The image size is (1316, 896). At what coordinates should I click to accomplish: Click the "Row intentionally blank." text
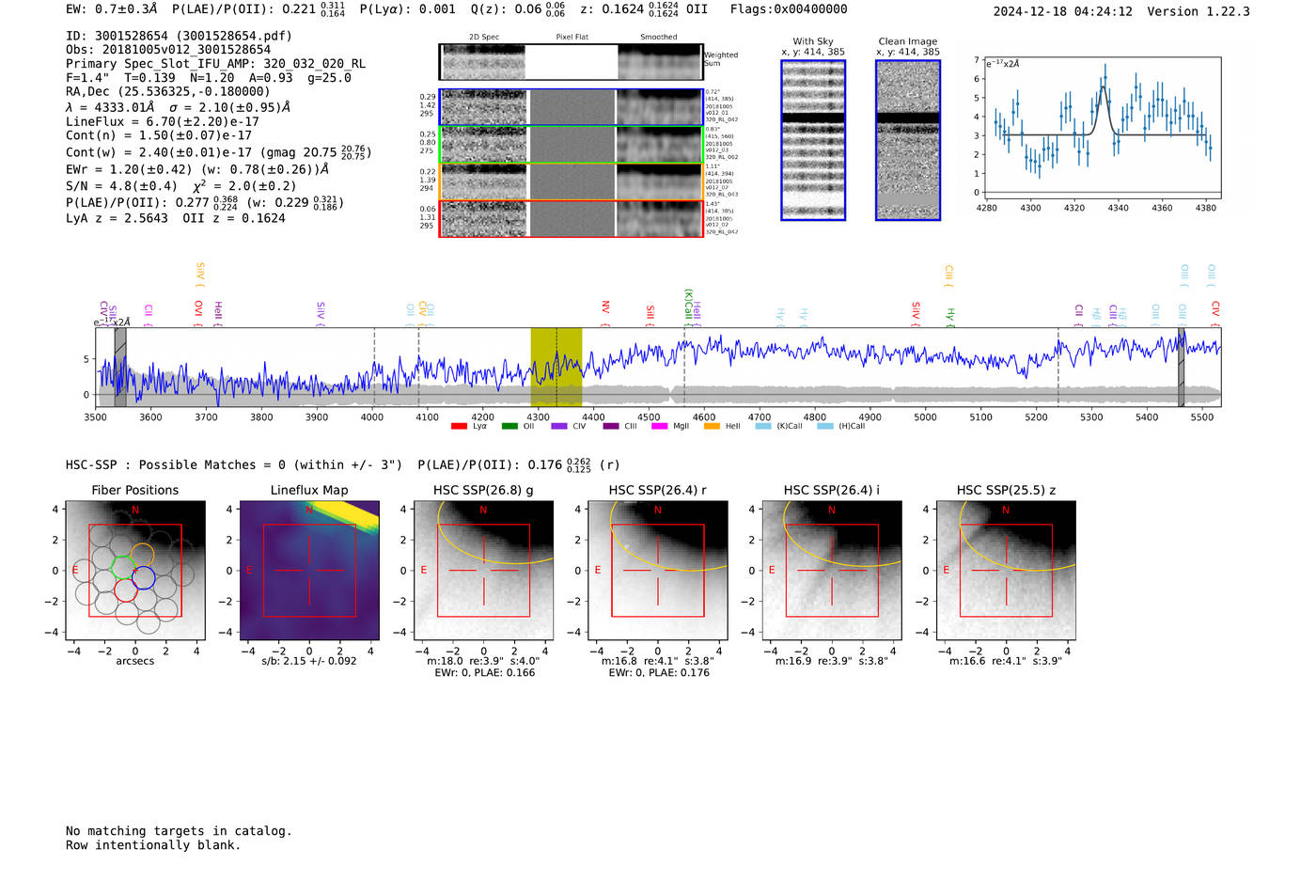(x=153, y=845)
